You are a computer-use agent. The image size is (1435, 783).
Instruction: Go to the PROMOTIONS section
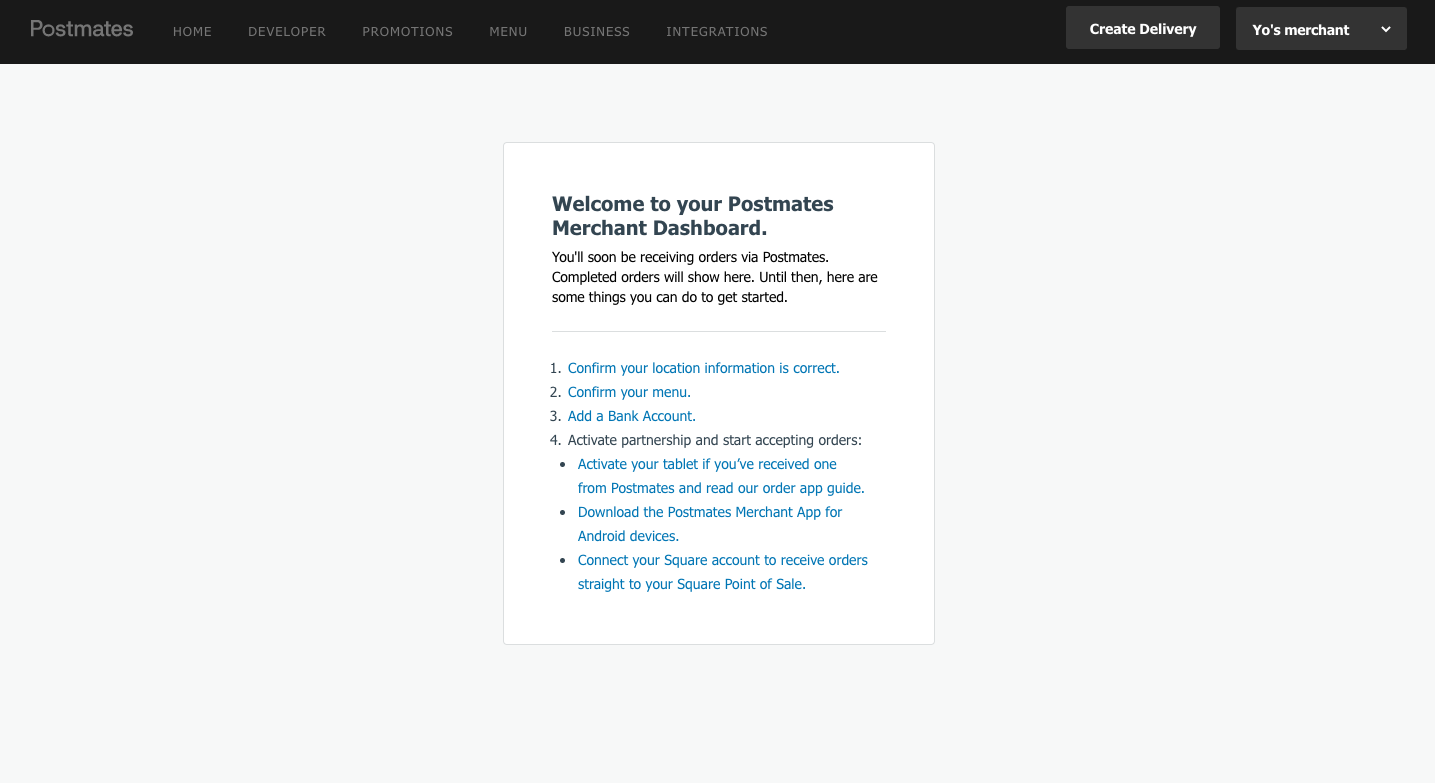[x=407, y=32]
